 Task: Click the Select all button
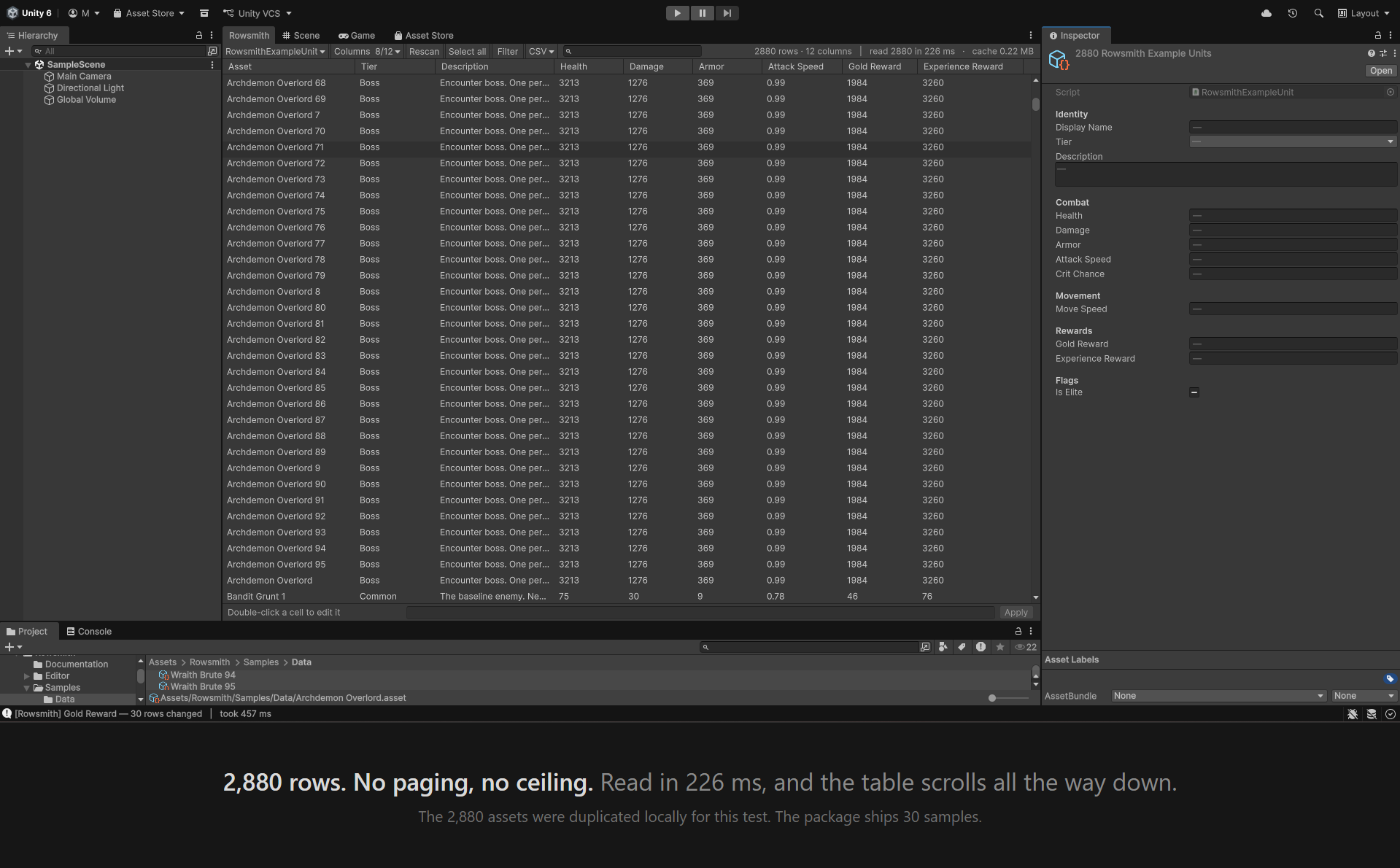(467, 51)
